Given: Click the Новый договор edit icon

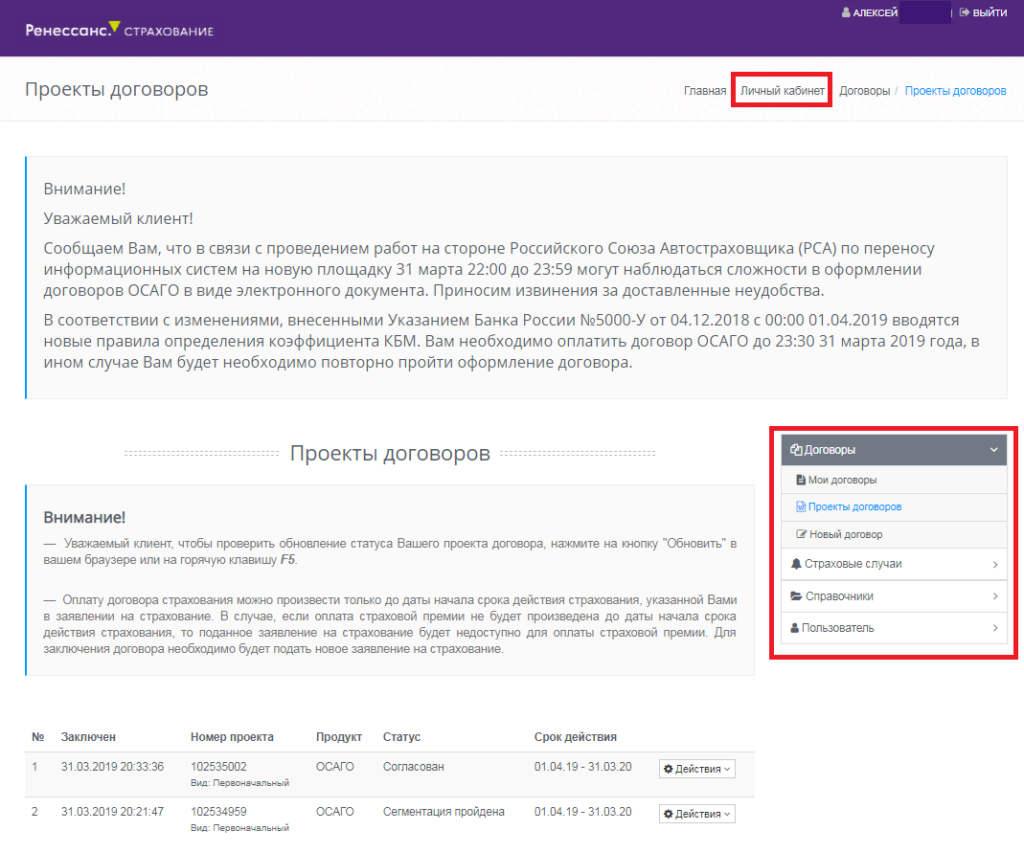Looking at the screenshot, I should pyautogui.click(x=801, y=534).
